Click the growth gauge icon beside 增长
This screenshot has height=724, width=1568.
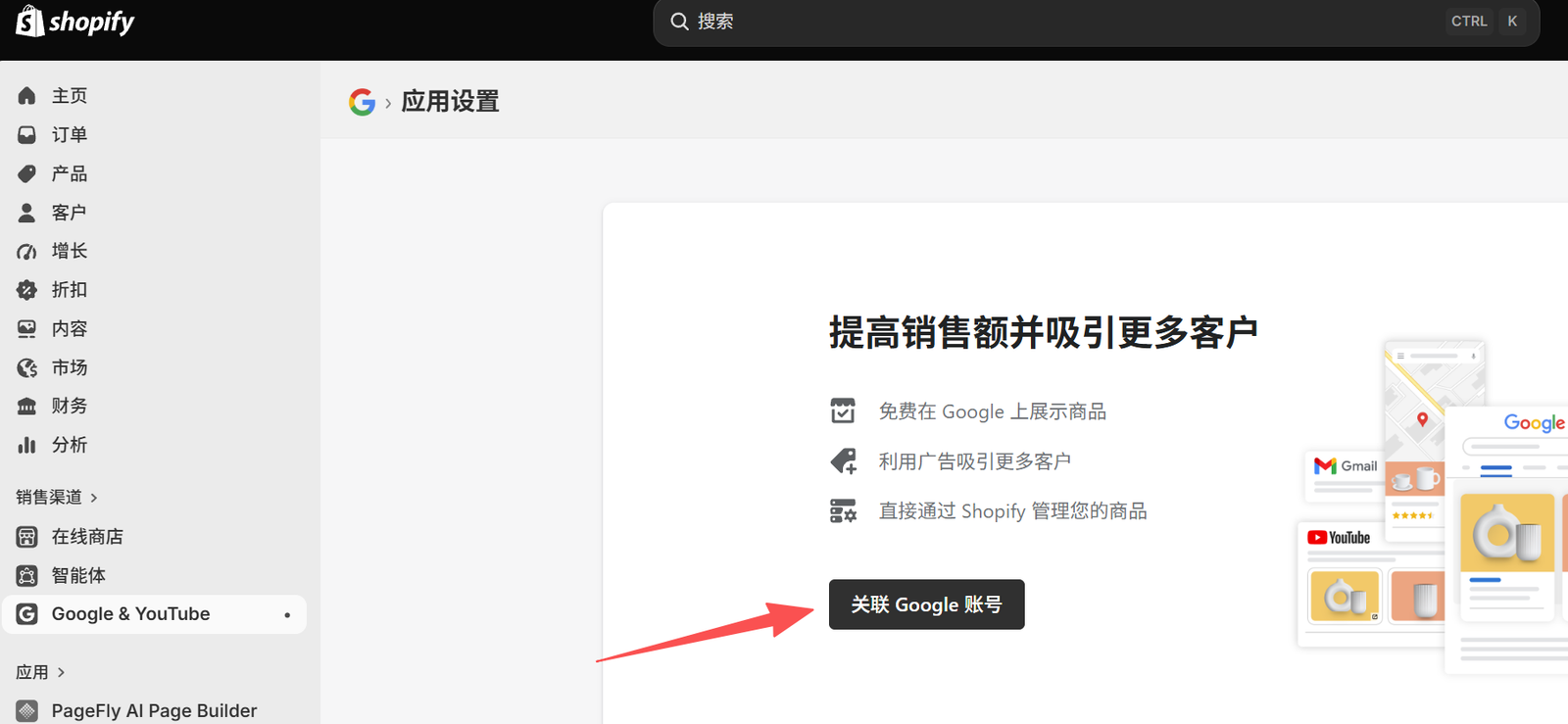pyautogui.click(x=26, y=252)
